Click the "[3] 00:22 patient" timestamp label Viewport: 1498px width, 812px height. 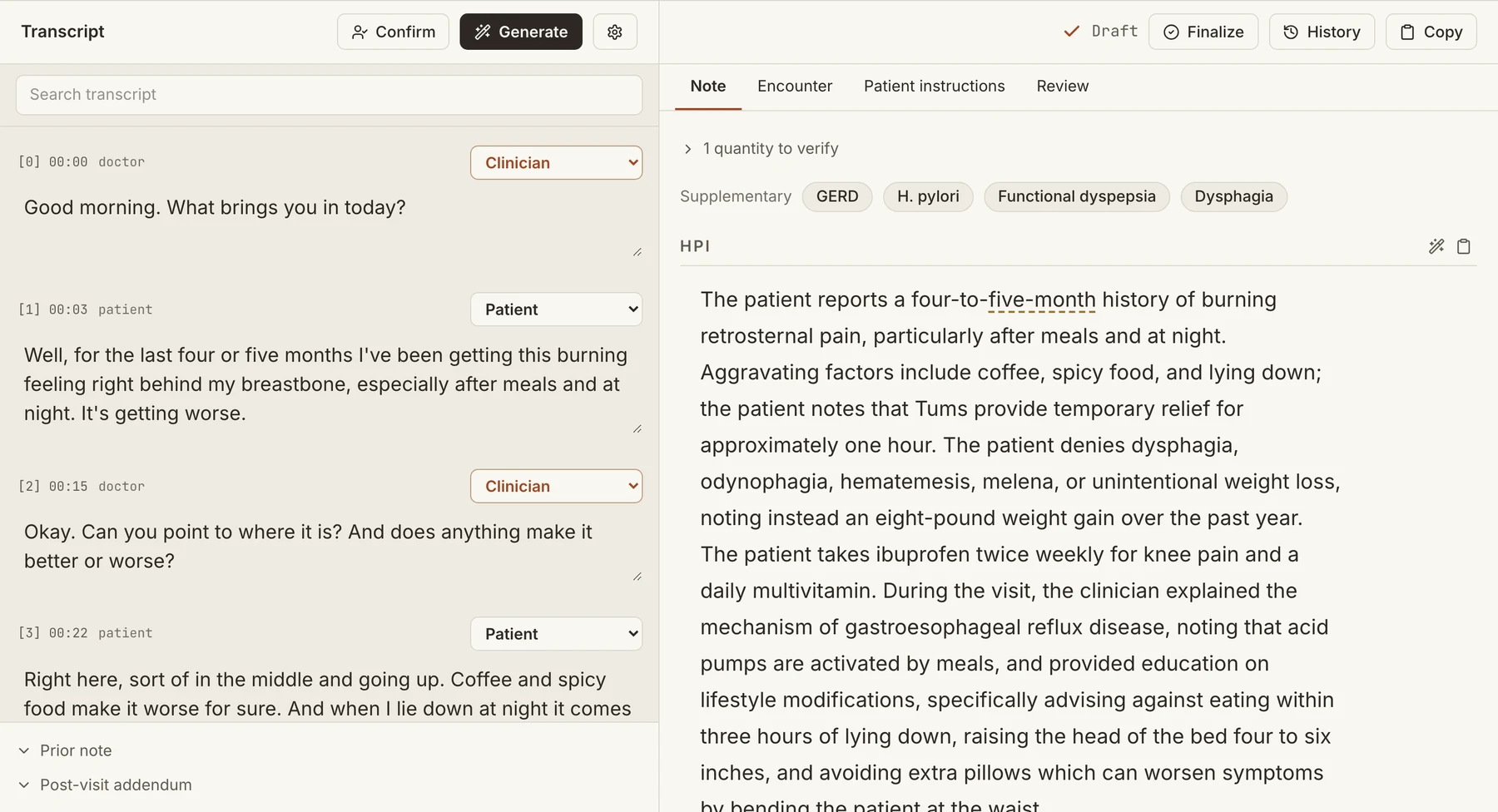click(86, 633)
